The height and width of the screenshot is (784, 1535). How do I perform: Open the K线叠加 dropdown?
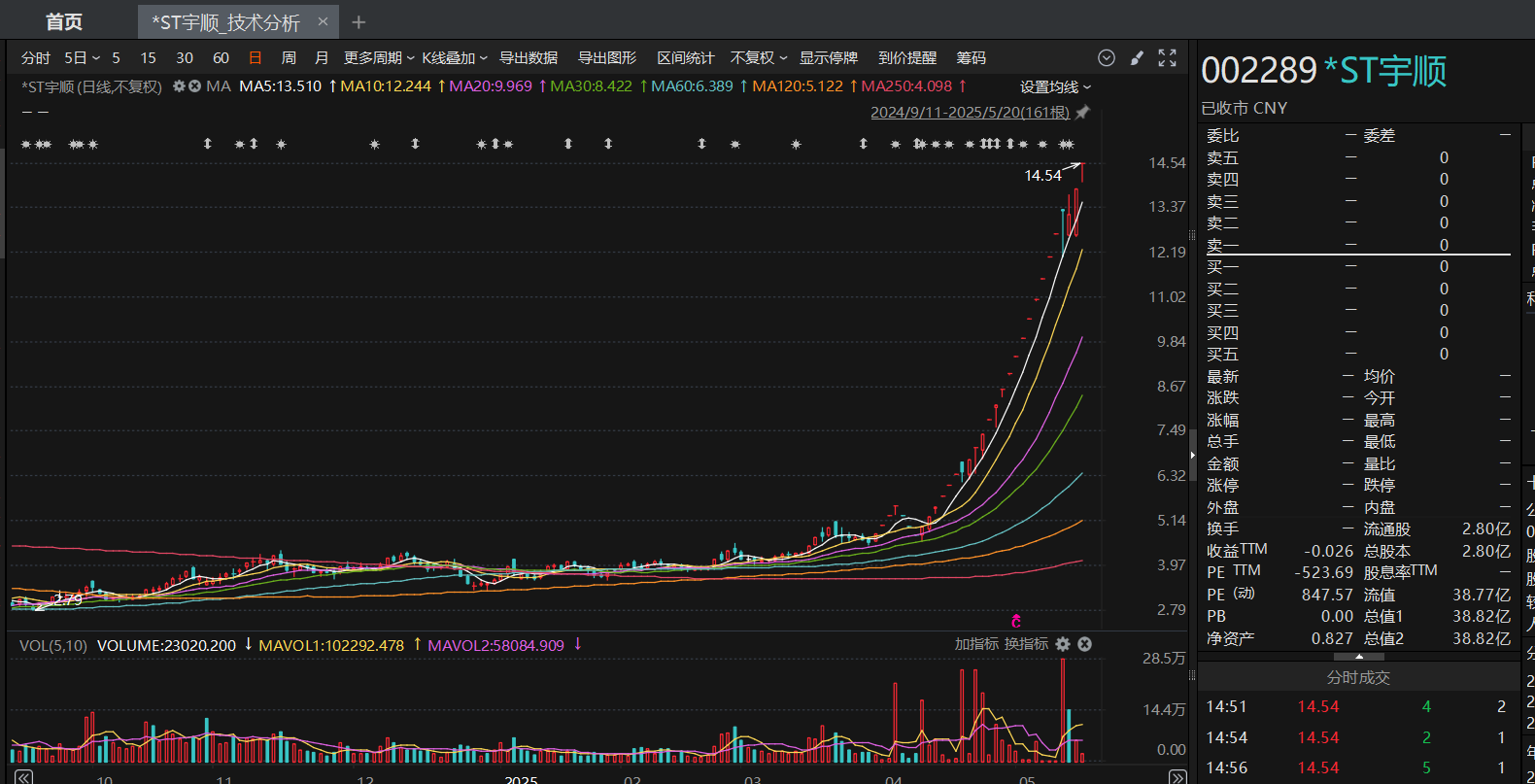tap(455, 58)
